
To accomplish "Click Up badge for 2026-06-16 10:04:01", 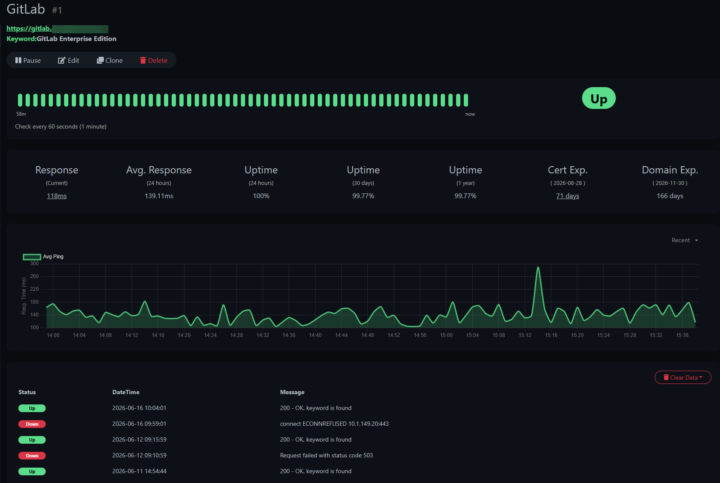I will [32, 408].
